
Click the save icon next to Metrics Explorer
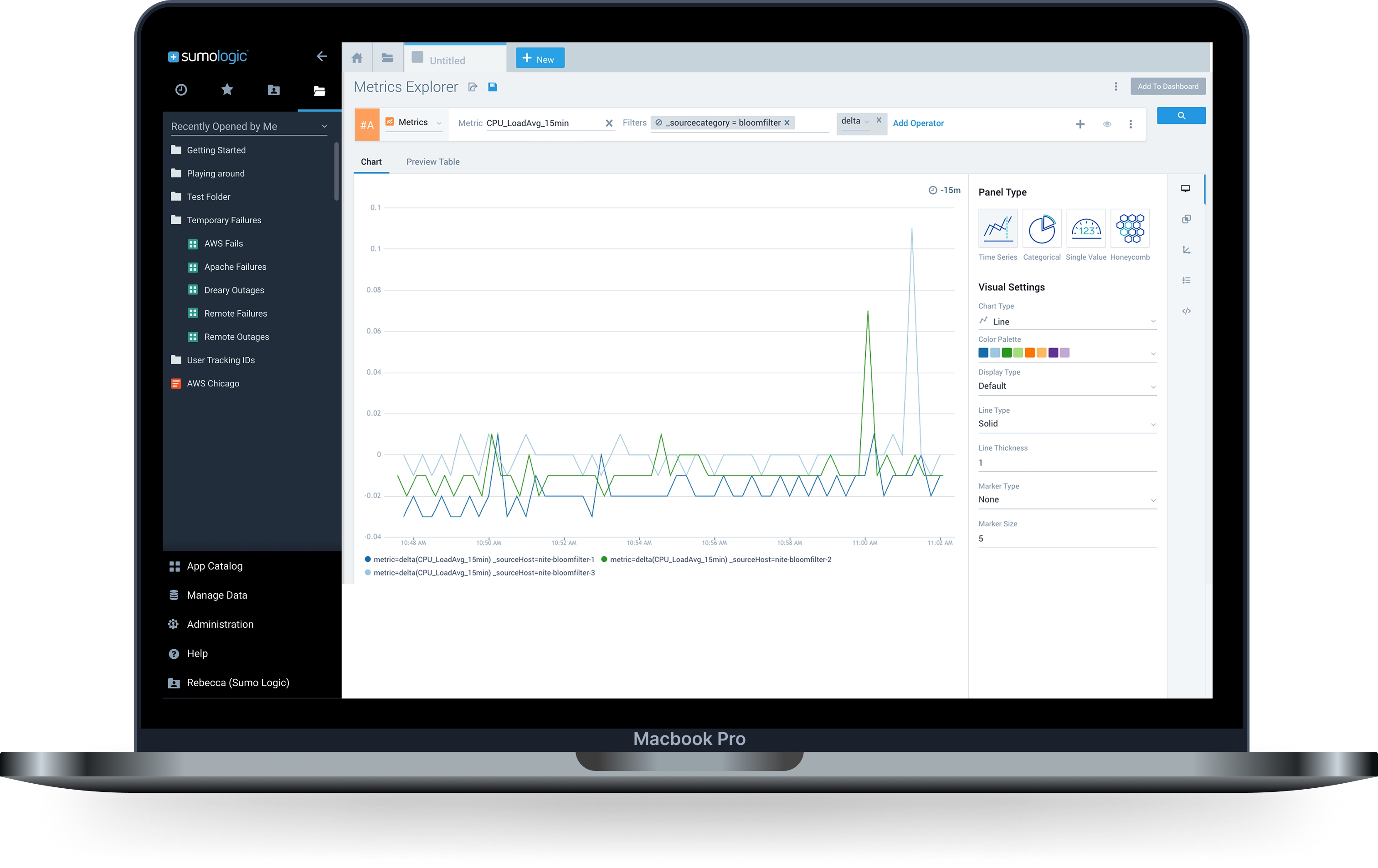[492, 87]
